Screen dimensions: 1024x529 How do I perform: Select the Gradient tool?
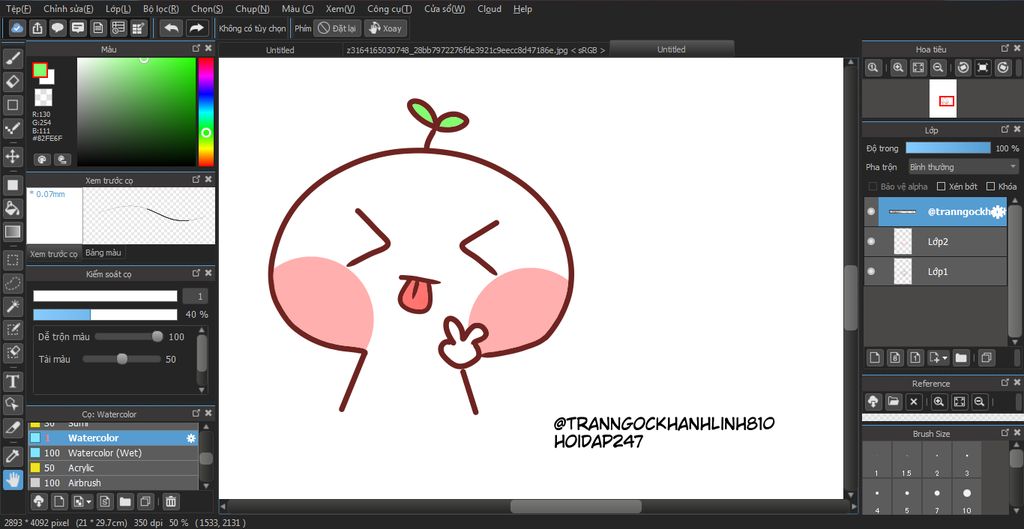pos(13,231)
